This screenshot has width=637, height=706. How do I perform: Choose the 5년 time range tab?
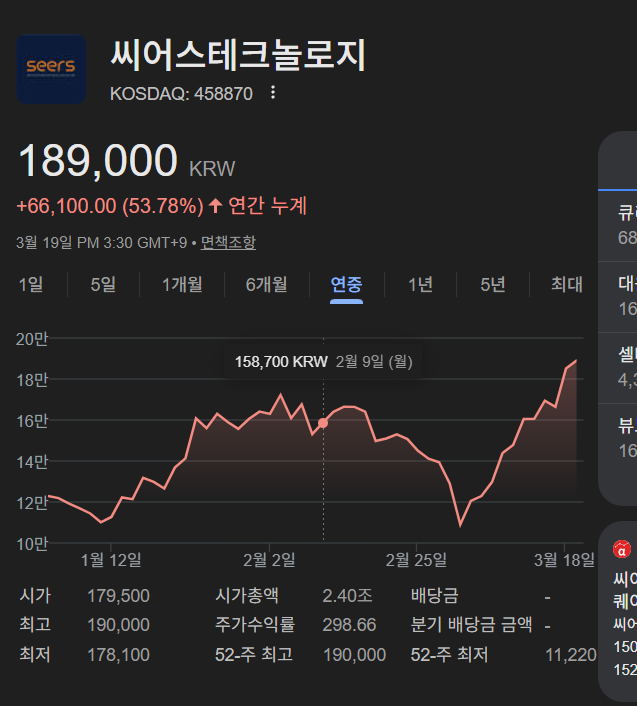click(492, 285)
